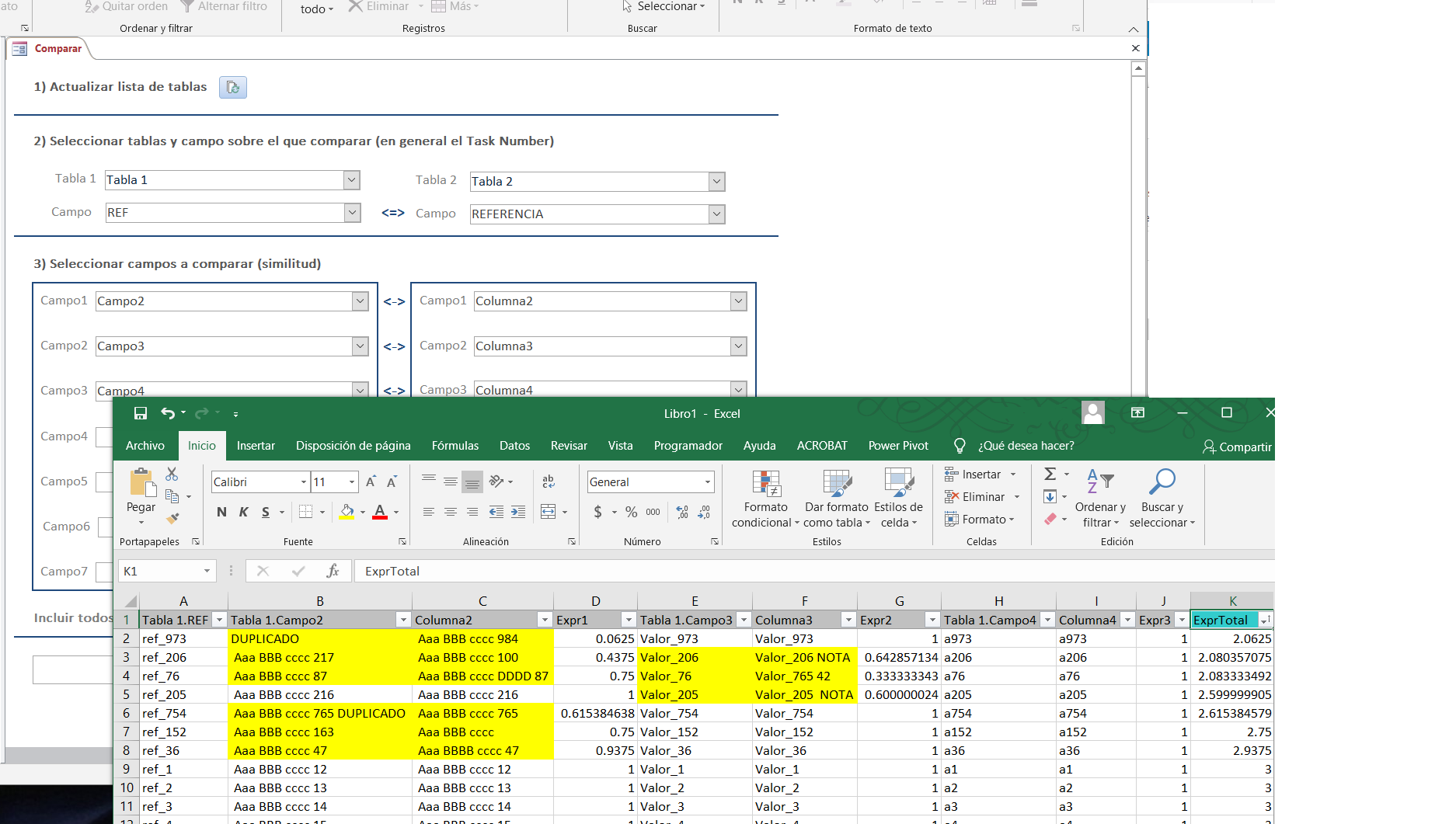Click the Cut scissors icon

pyautogui.click(x=172, y=474)
